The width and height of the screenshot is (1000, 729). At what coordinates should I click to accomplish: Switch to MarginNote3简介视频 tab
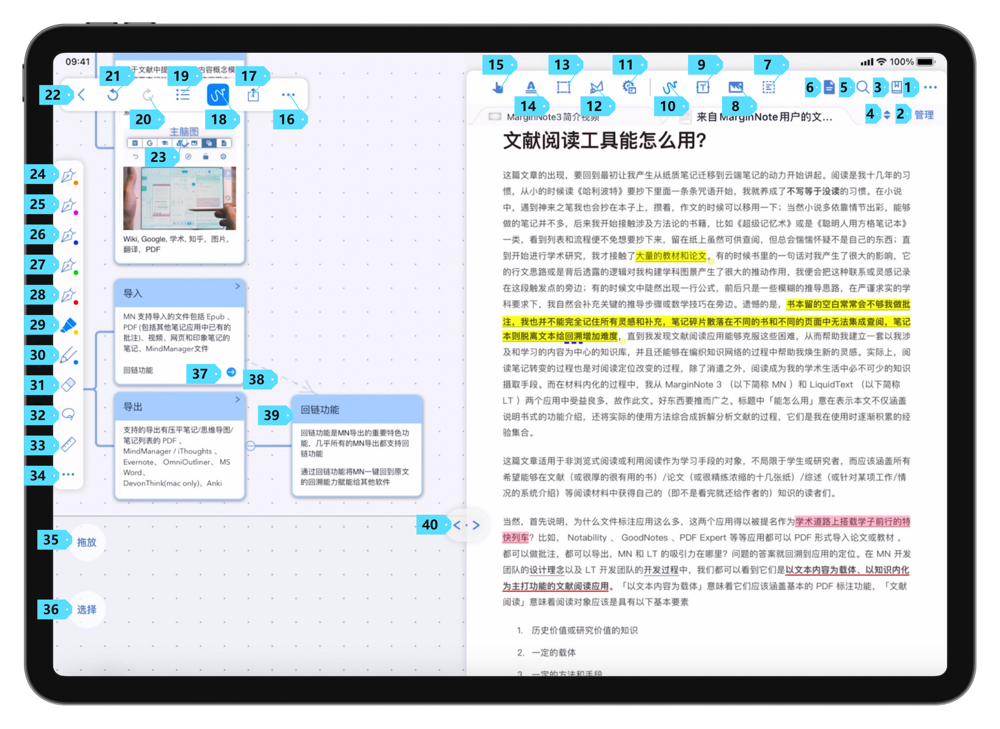[552, 117]
